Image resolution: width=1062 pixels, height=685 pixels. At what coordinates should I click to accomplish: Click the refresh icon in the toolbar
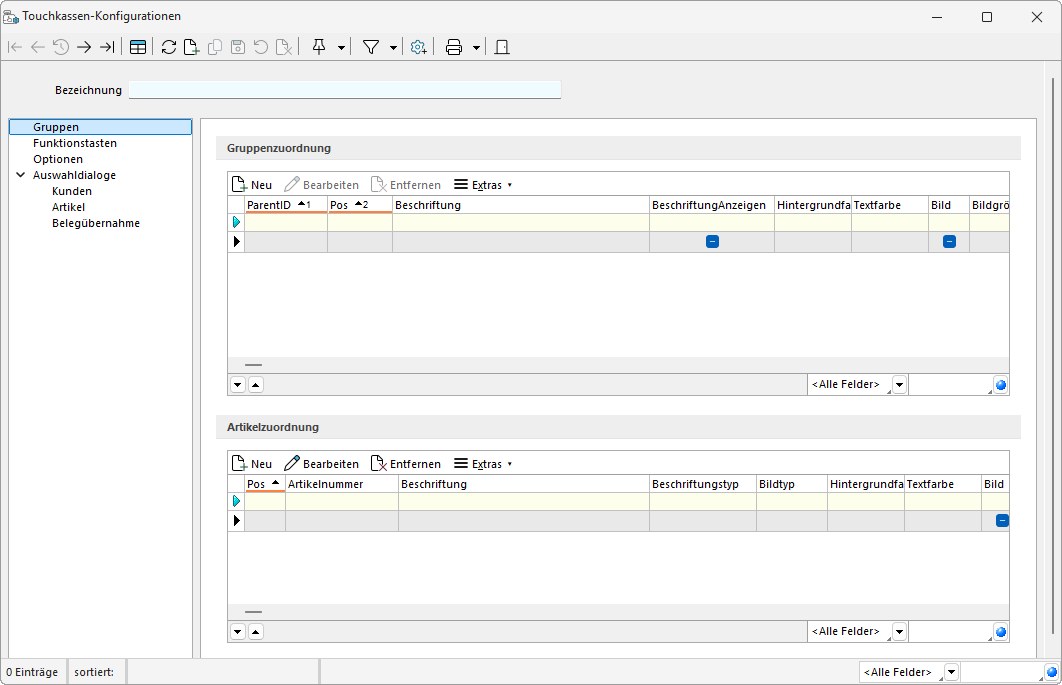[x=168, y=47]
